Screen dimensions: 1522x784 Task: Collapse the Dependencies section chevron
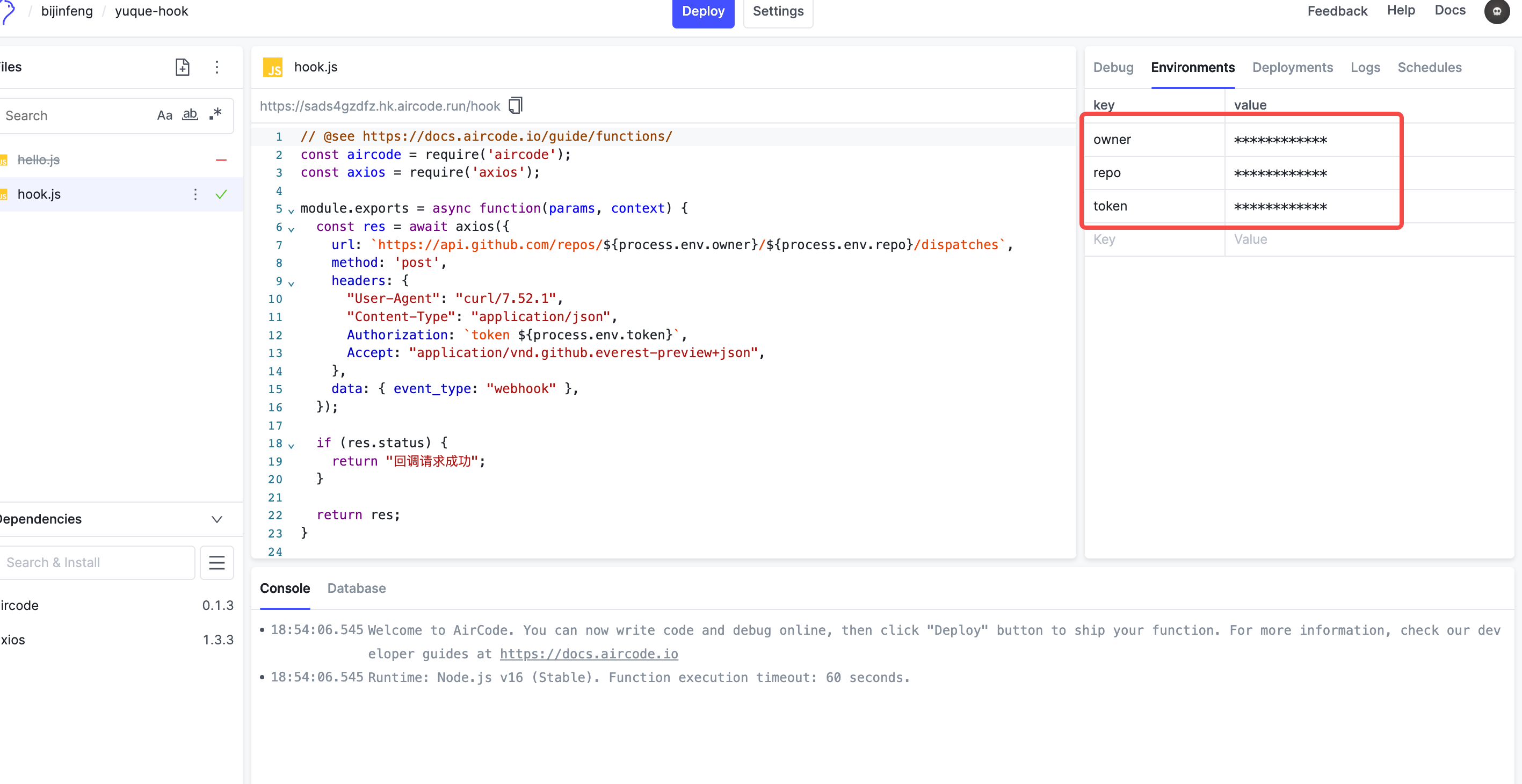(217, 519)
